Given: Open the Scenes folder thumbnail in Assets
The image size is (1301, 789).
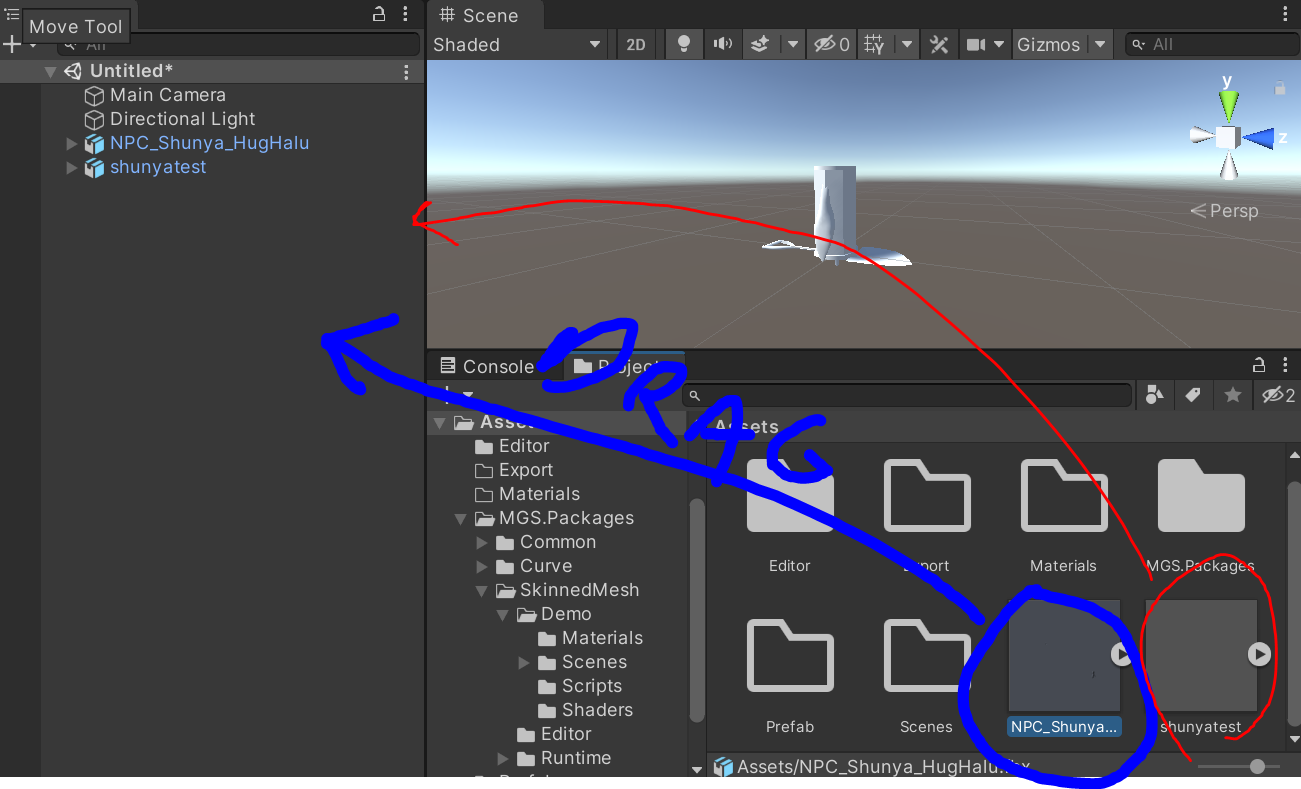Looking at the screenshot, I should tap(926, 656).
